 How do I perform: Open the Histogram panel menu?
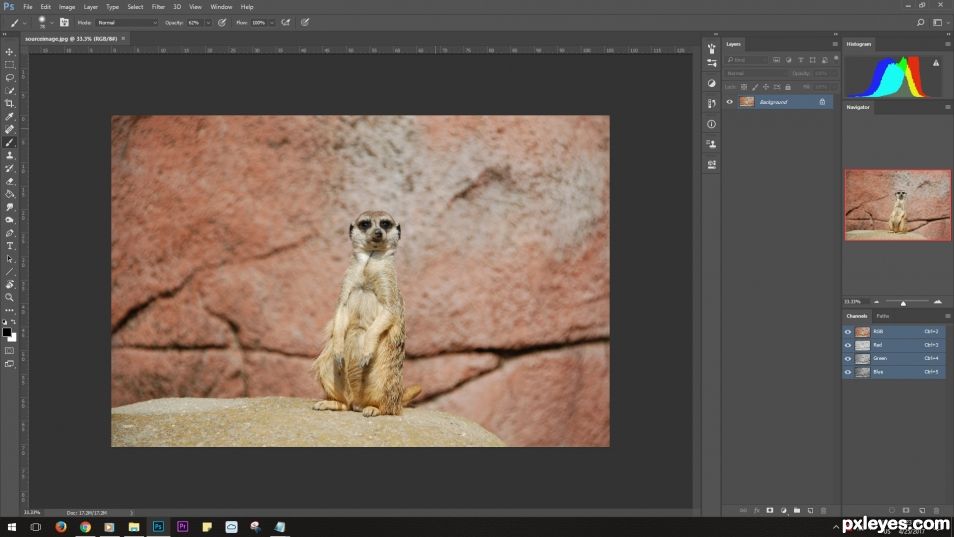947,44
